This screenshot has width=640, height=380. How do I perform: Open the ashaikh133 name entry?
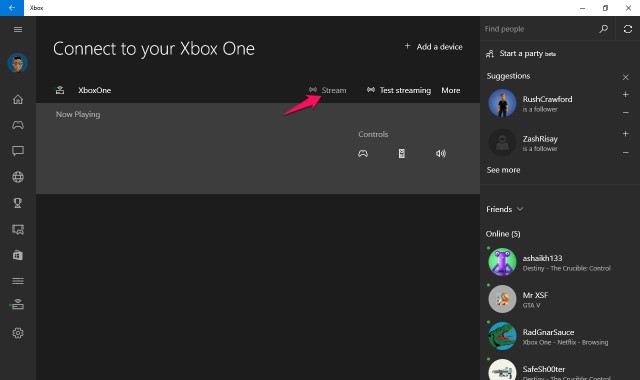(542, 258)
